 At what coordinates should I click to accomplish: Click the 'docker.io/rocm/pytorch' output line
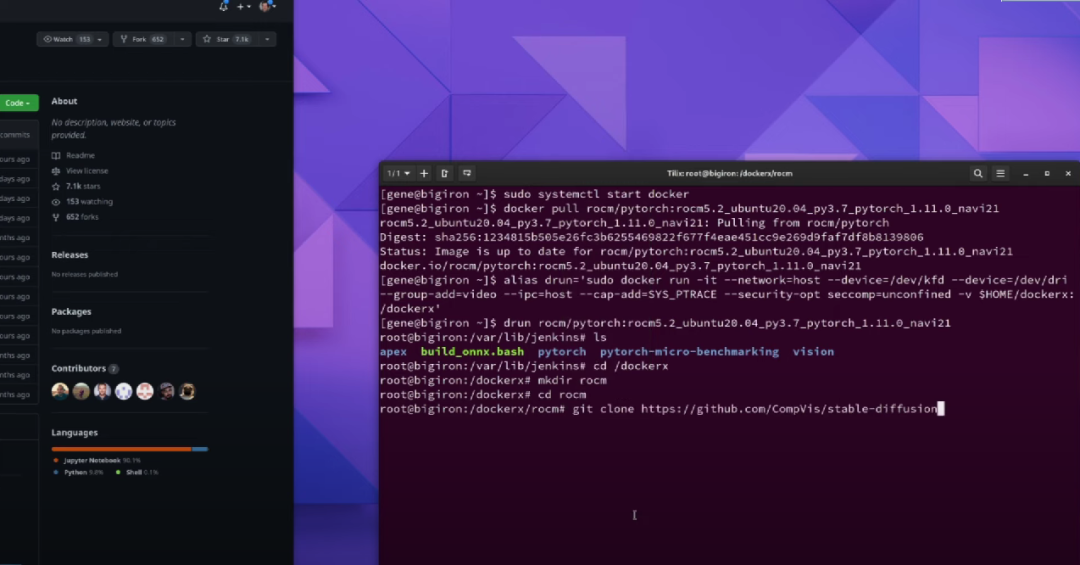point(621,266)
